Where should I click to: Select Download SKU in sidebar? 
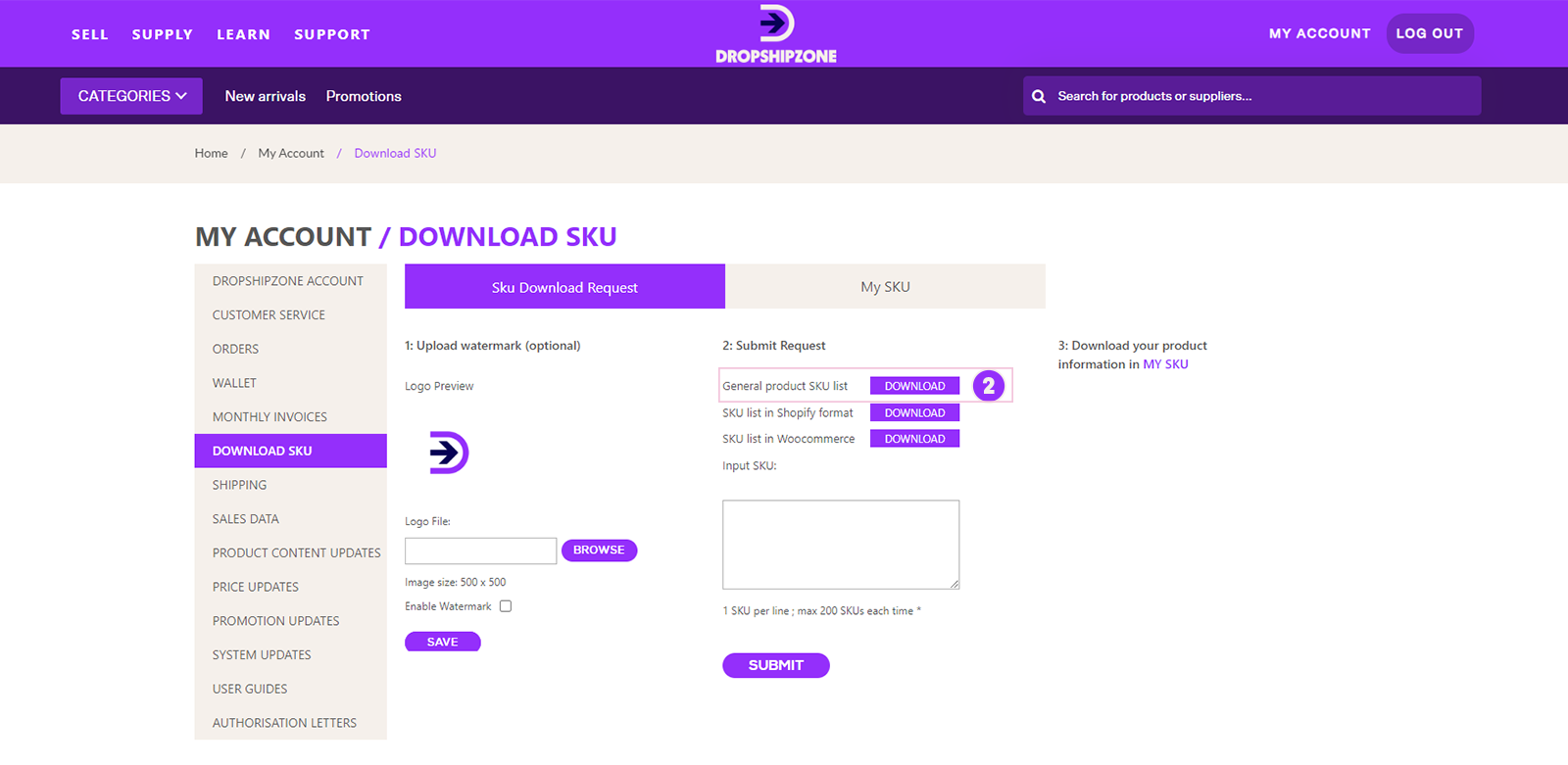[x=290, y=451]
